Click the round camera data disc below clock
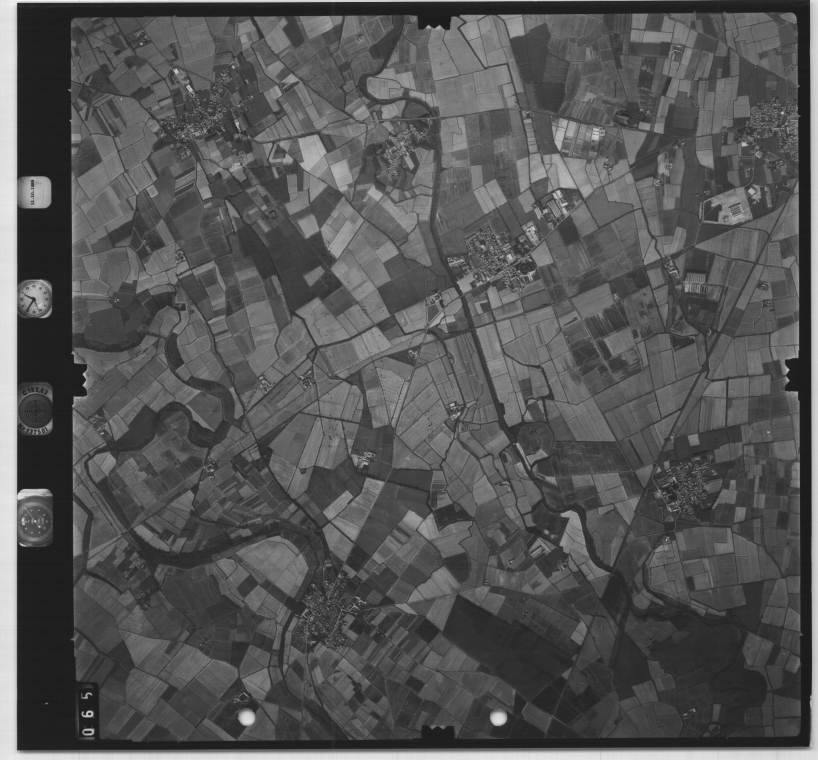 [35, 408]
